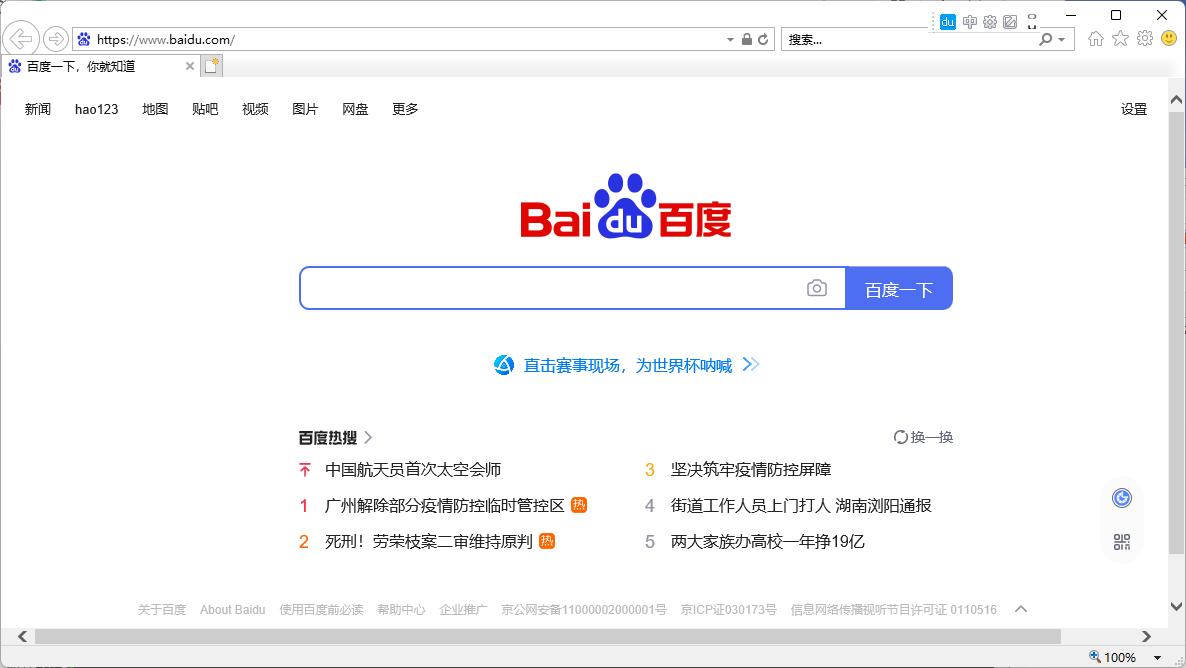The image size is (1186, 668).
Task: Click the 百度一下 search button
Action: click(898, 288)
